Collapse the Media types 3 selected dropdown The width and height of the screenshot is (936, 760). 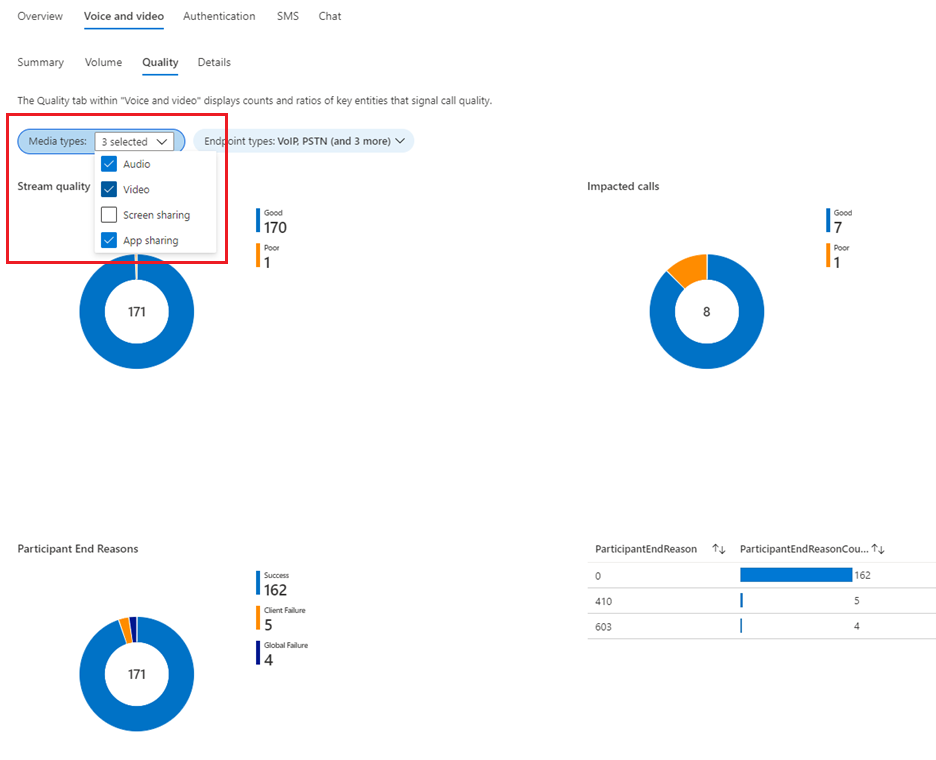[x=134, y=141]
